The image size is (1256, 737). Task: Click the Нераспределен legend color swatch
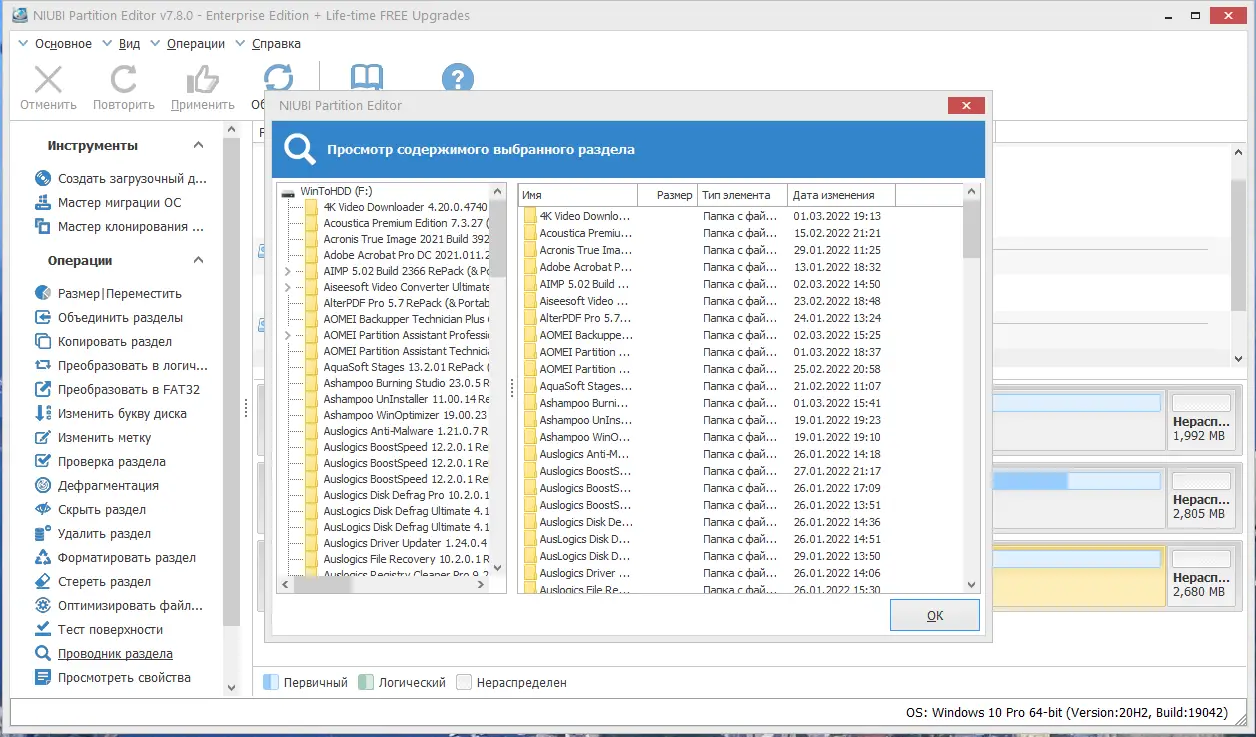coord(464,683)
